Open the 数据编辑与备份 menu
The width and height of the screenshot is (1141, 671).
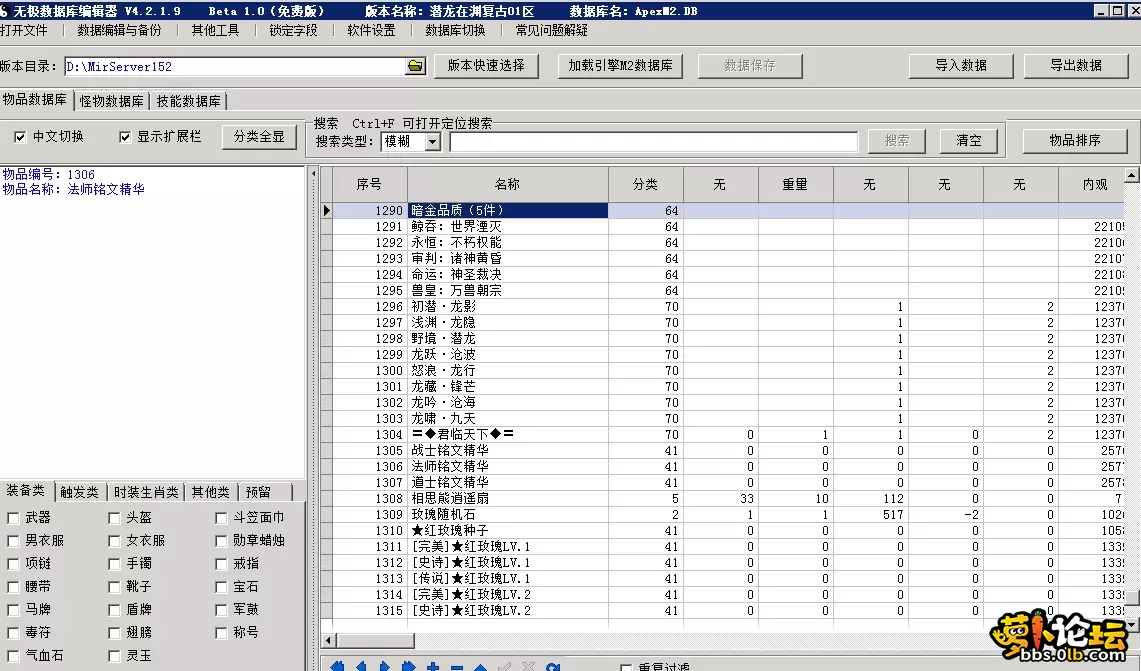(119, 31)
